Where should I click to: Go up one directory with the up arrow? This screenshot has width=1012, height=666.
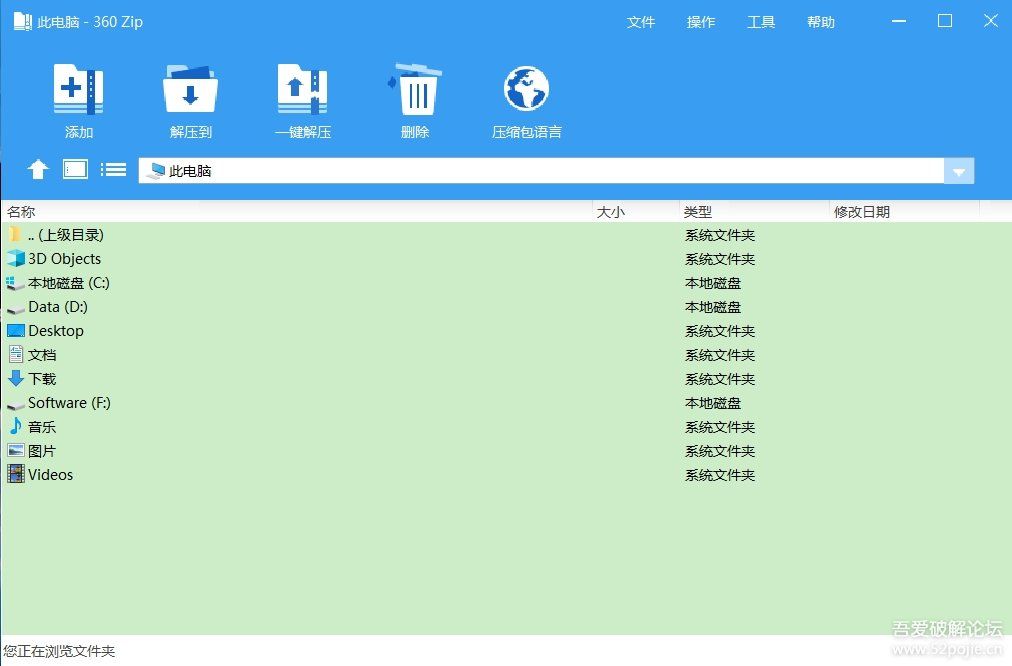38,170
